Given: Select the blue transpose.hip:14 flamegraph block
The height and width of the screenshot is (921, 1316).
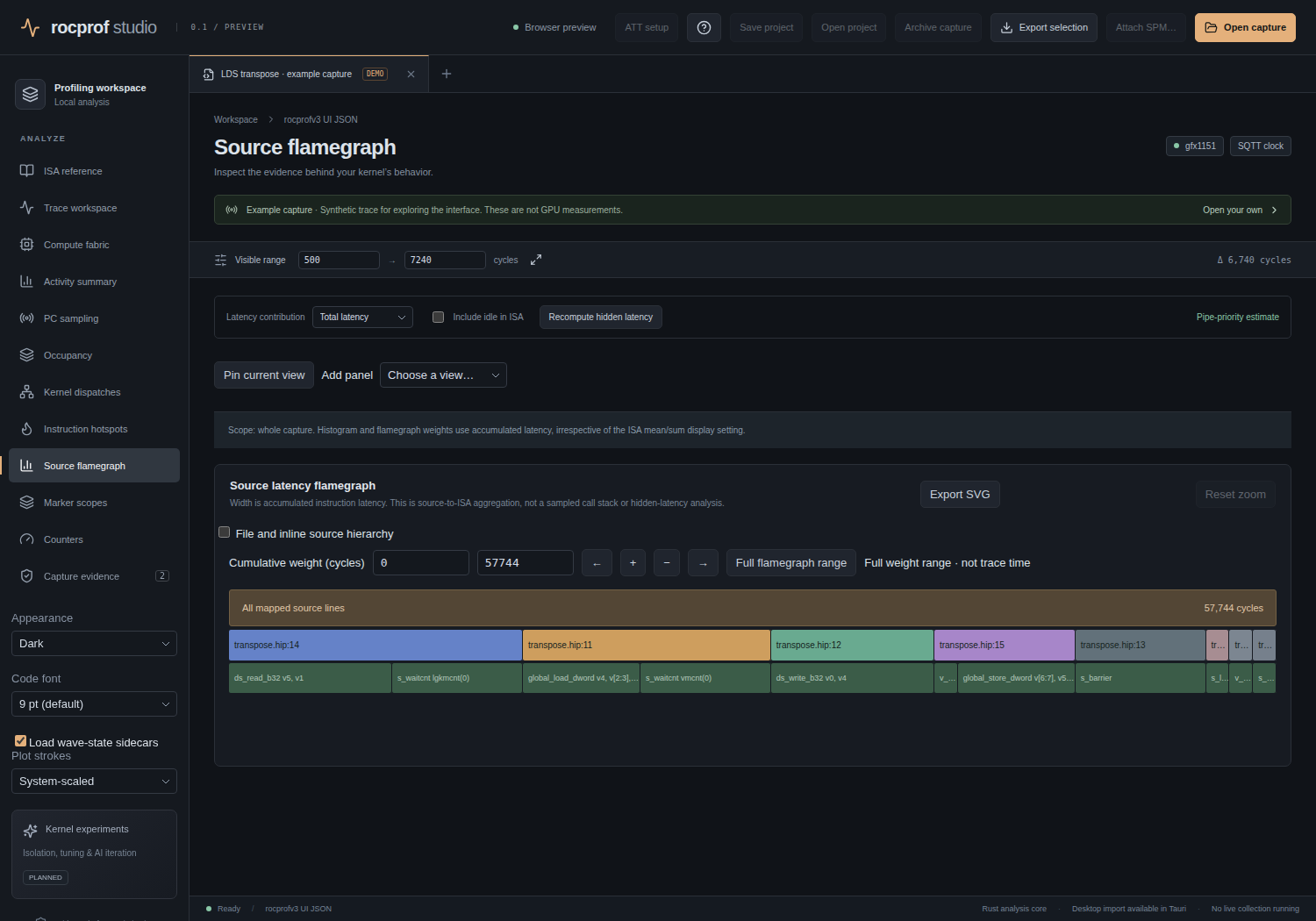Looking at the screenshot, I should [x=375, y=645].
